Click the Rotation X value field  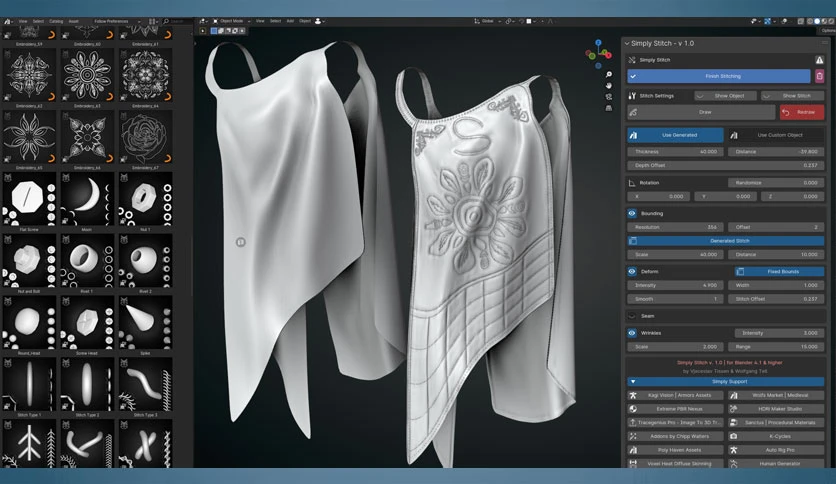pos(658,197)
